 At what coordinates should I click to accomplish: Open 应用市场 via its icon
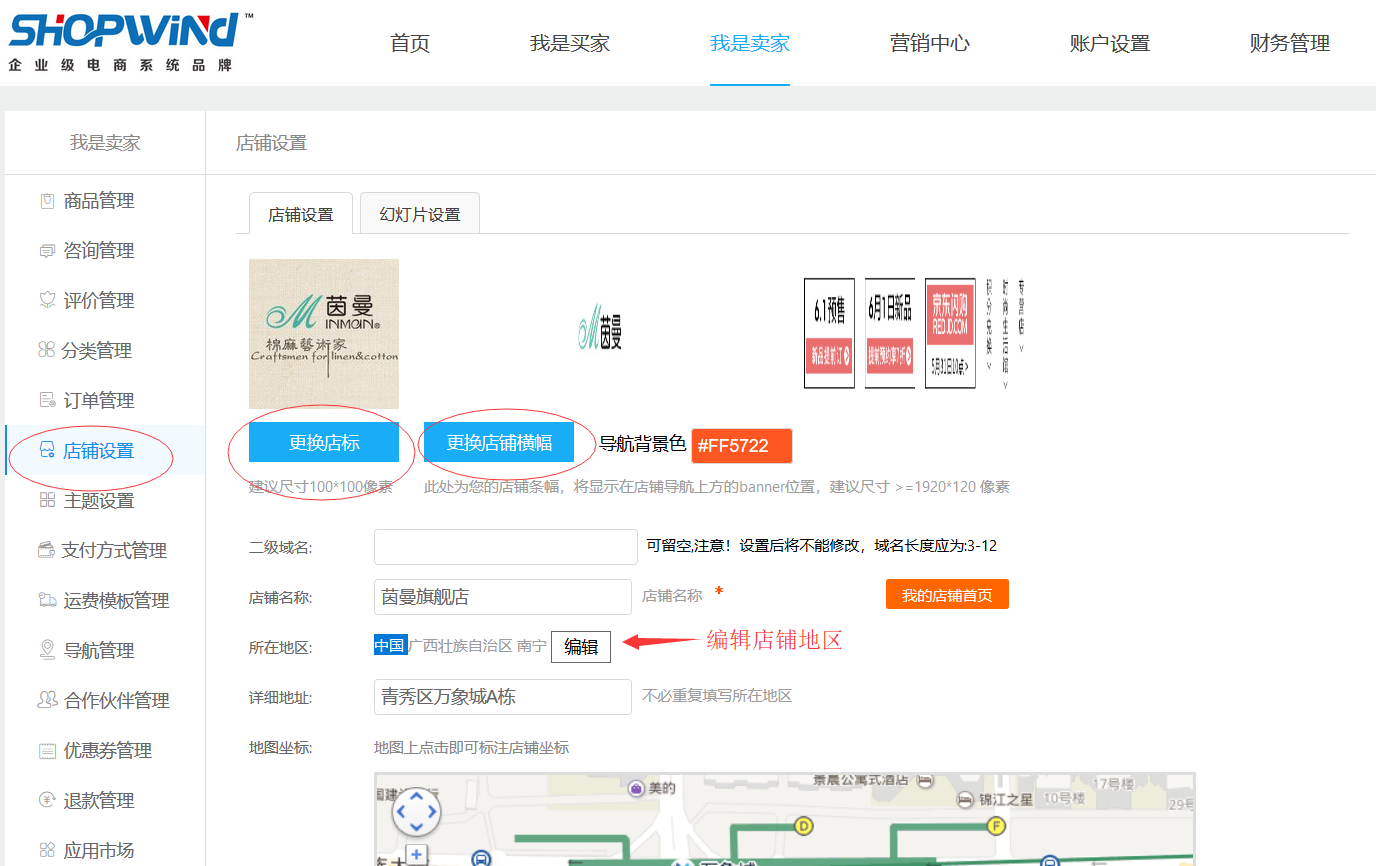tap(47, 850)
